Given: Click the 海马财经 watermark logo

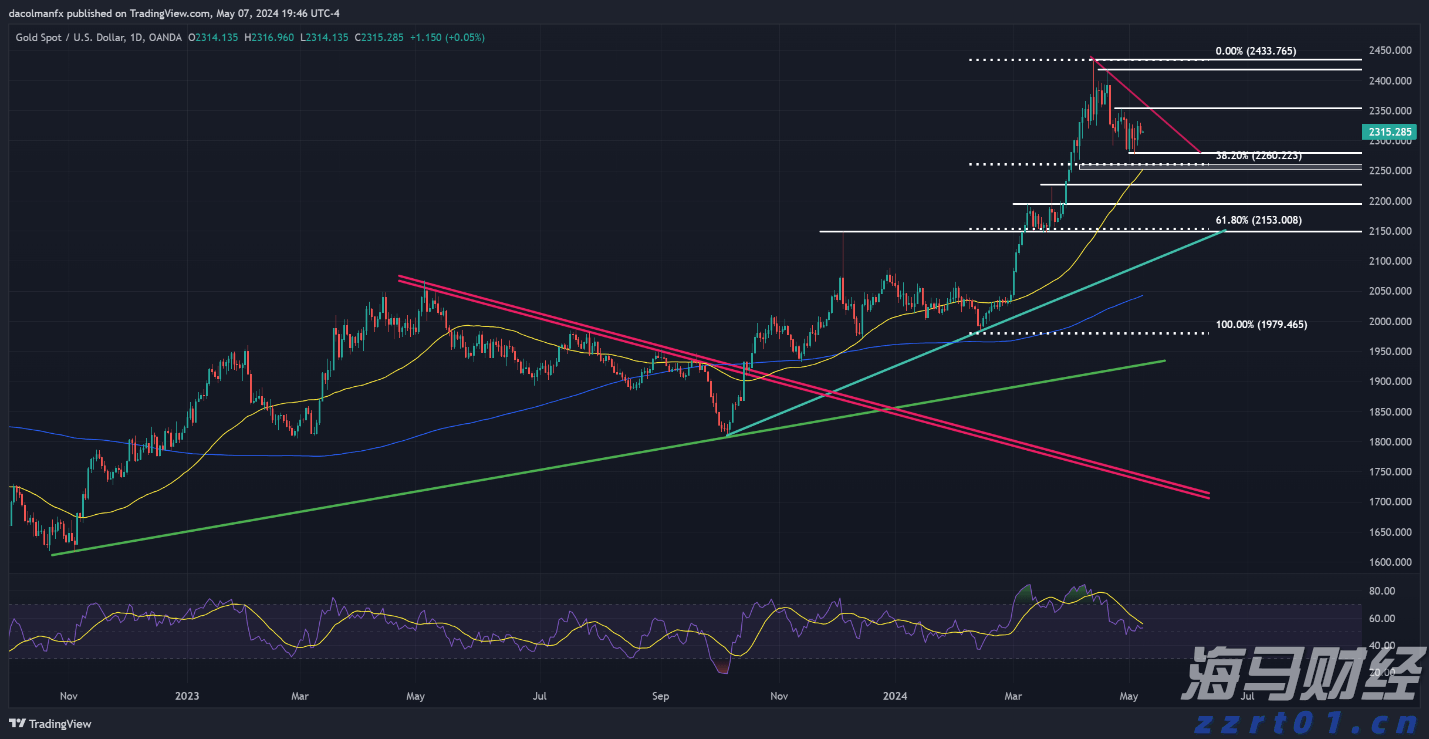Looking at the screenshot, I should 1300,678.
